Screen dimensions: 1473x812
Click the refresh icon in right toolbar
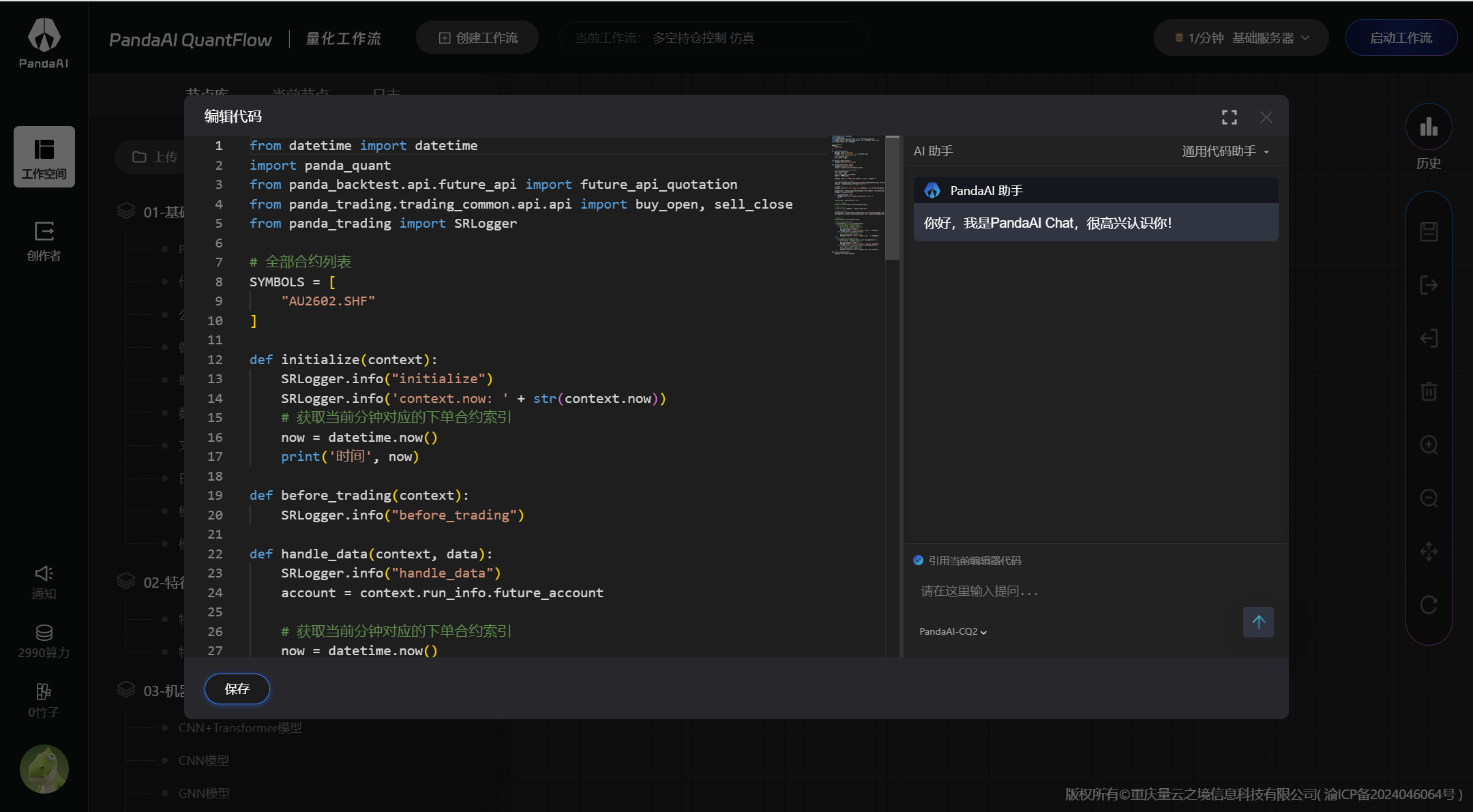click(1429, 605)
